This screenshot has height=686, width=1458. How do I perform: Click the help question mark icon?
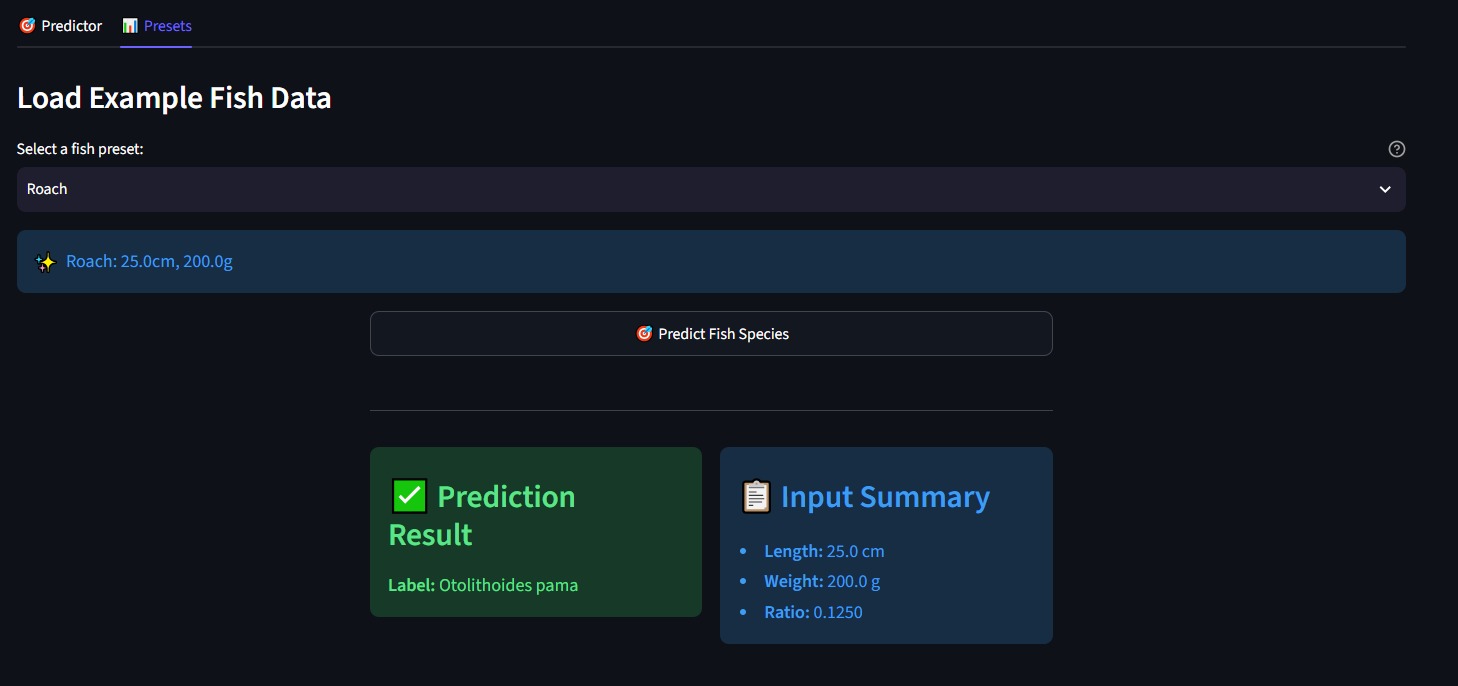point(1397,149)
